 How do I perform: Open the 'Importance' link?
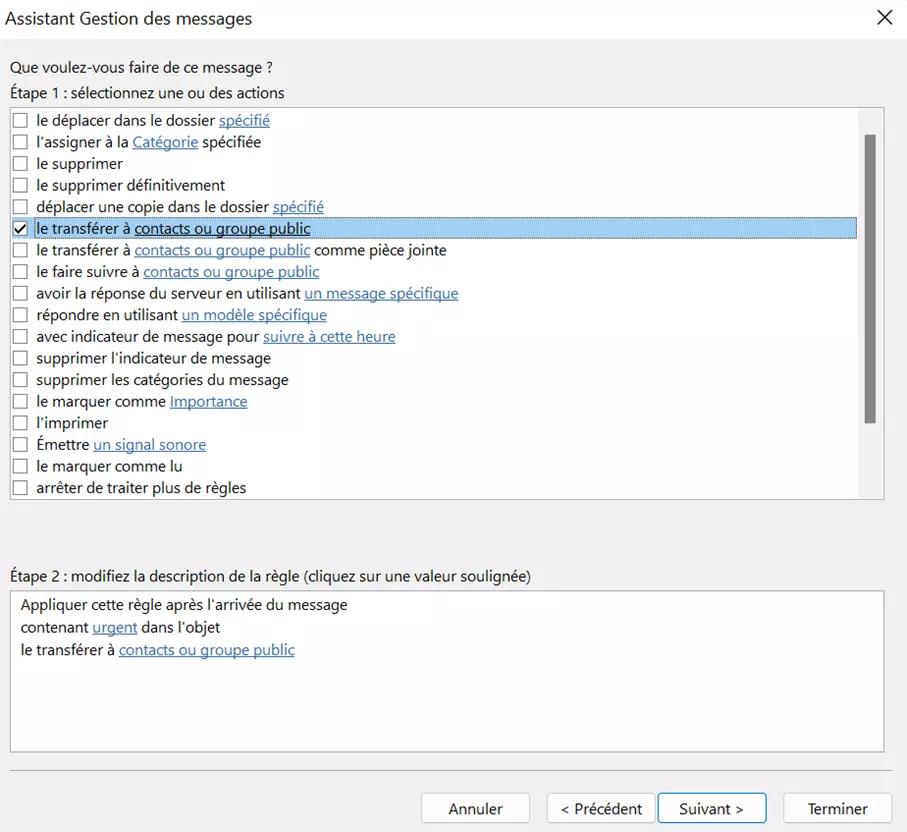(208, 401)
